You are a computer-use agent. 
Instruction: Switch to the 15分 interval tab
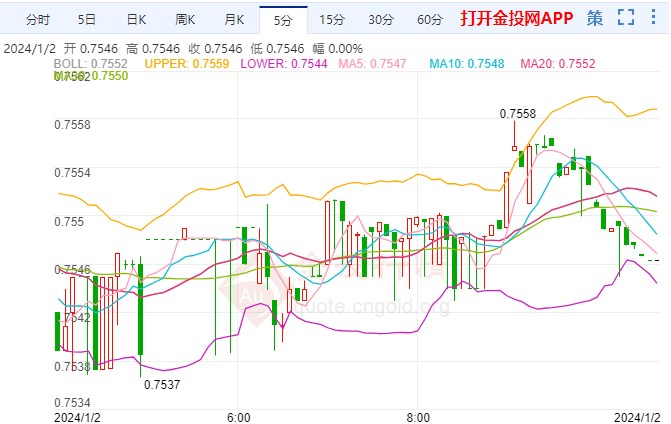(x=332, y=20)
